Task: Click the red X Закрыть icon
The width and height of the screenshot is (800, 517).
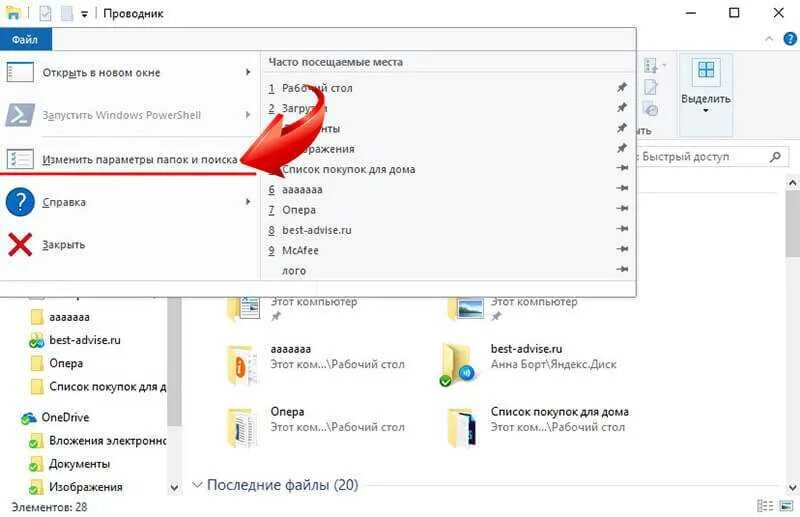Action: tap(20, 244)
